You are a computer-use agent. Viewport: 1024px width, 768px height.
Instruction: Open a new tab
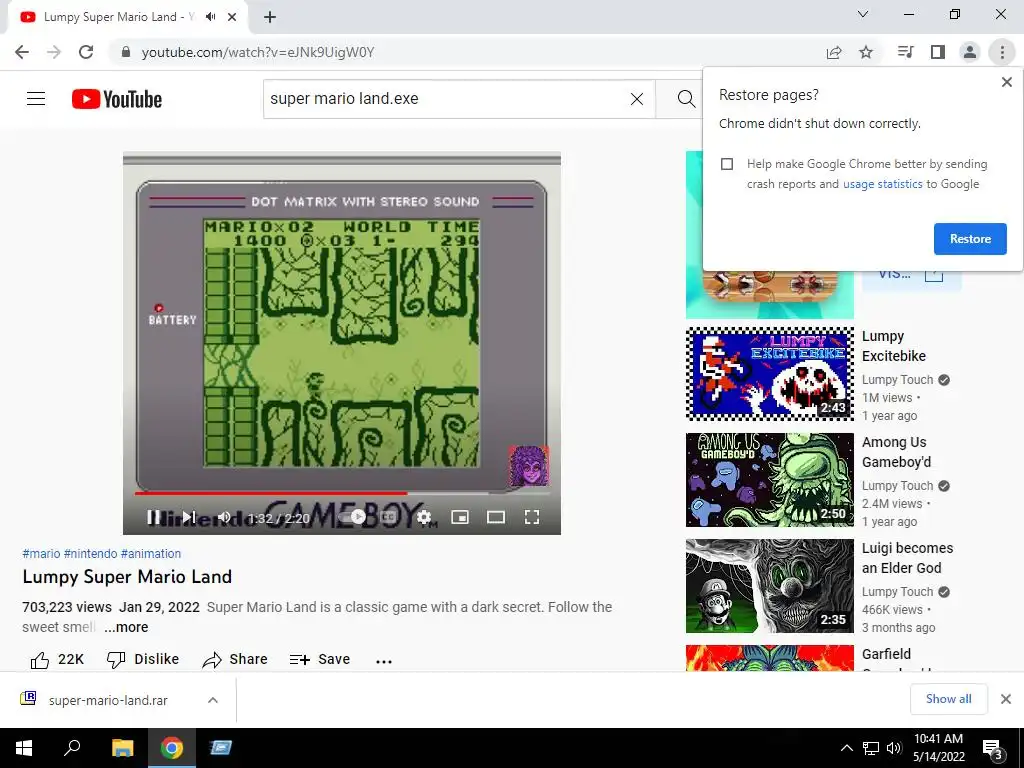270,17
